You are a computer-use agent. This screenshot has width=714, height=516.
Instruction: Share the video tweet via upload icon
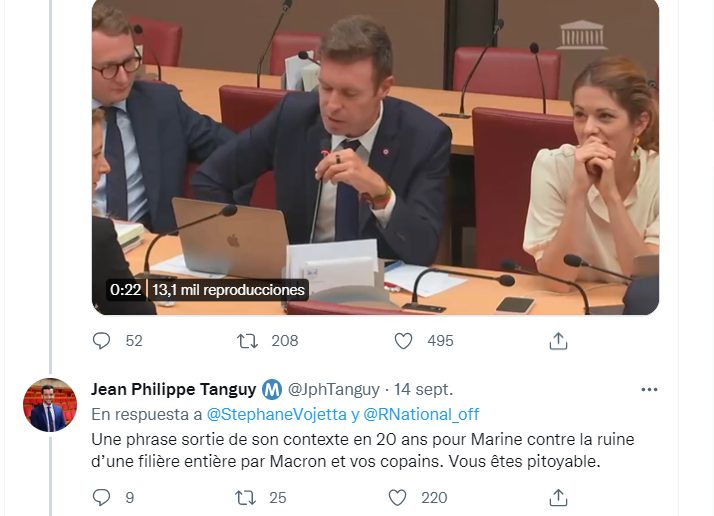[558, 341]
